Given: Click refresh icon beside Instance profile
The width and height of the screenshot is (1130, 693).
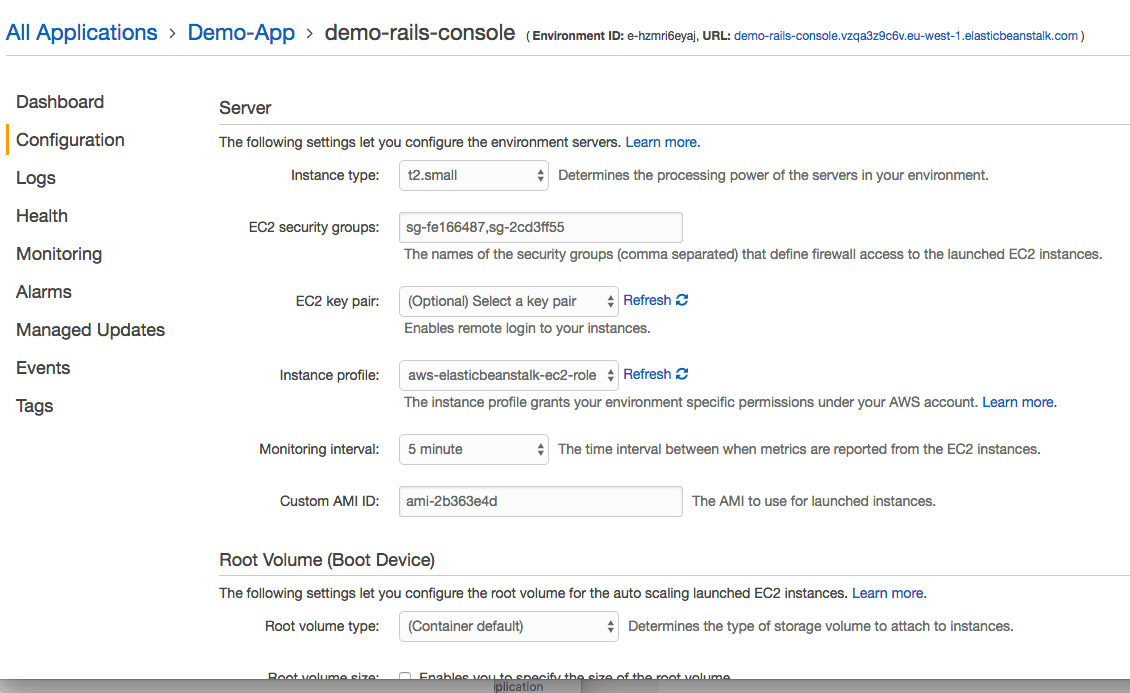Looking at the screenshot, I should coord(682,374).
